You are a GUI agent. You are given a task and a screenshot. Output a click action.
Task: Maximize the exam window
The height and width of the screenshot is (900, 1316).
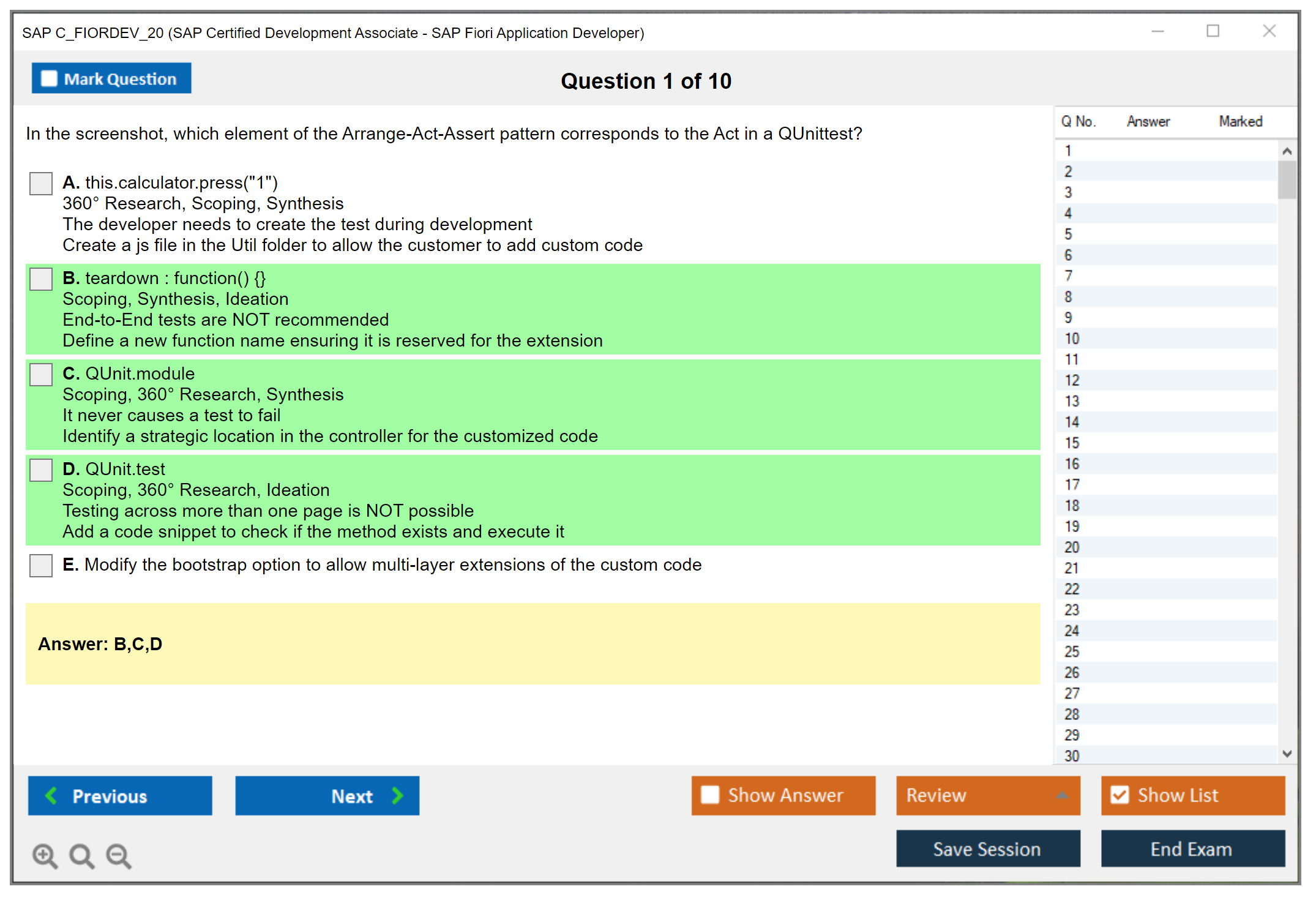point(1213,31)
